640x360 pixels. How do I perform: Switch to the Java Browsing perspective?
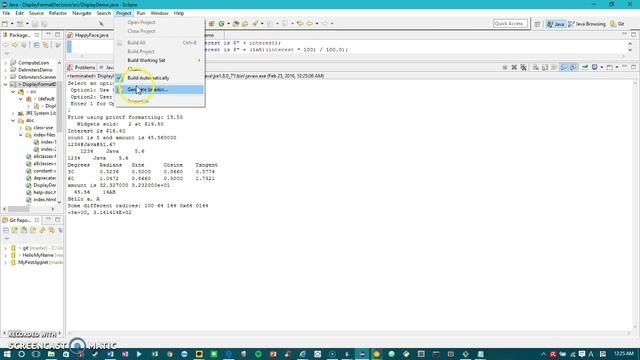coord(587,24)
